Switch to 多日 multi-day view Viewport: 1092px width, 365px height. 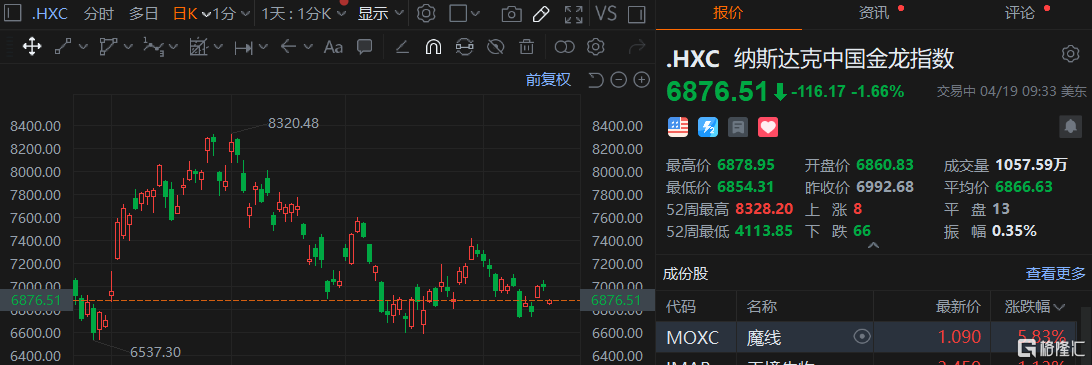pyautogui.click(x=143, y=13)
